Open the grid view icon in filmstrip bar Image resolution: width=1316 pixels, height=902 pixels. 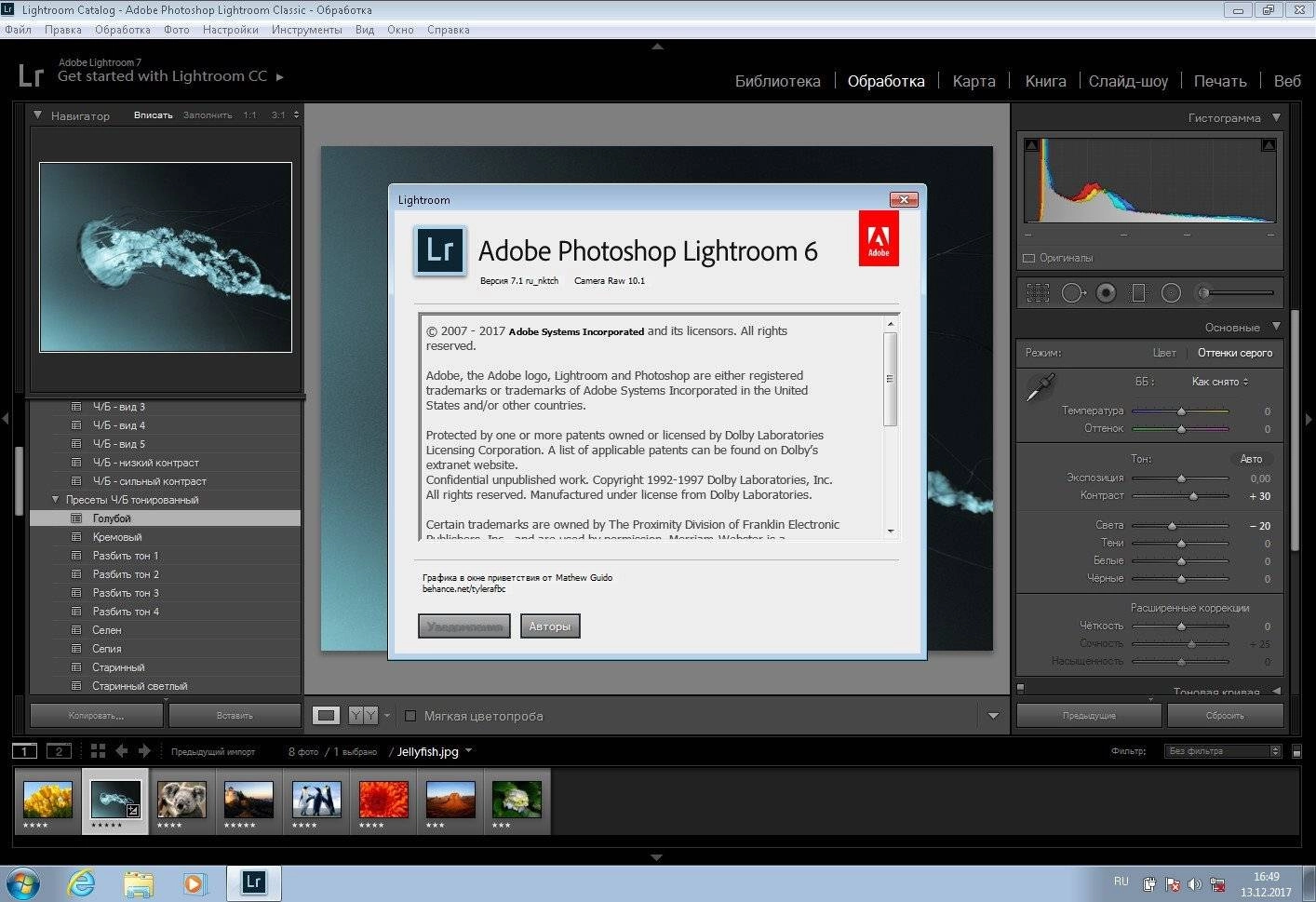pos(98,750)
